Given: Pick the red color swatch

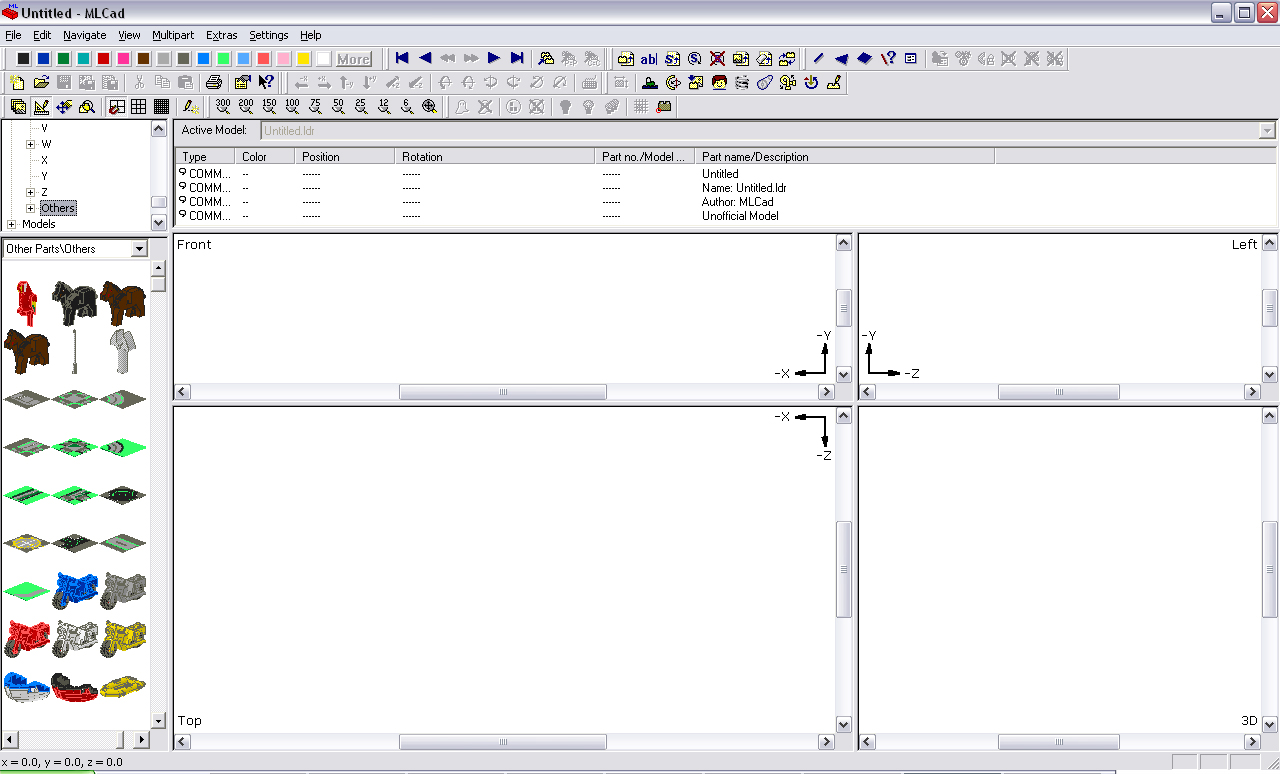Looking at the screenshot, I should click(x=103, y=59).
